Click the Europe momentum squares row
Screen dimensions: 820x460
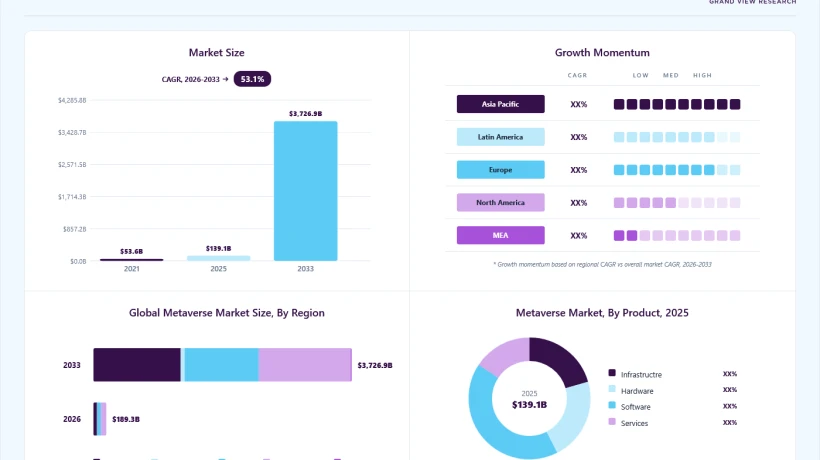click(677, 170)
